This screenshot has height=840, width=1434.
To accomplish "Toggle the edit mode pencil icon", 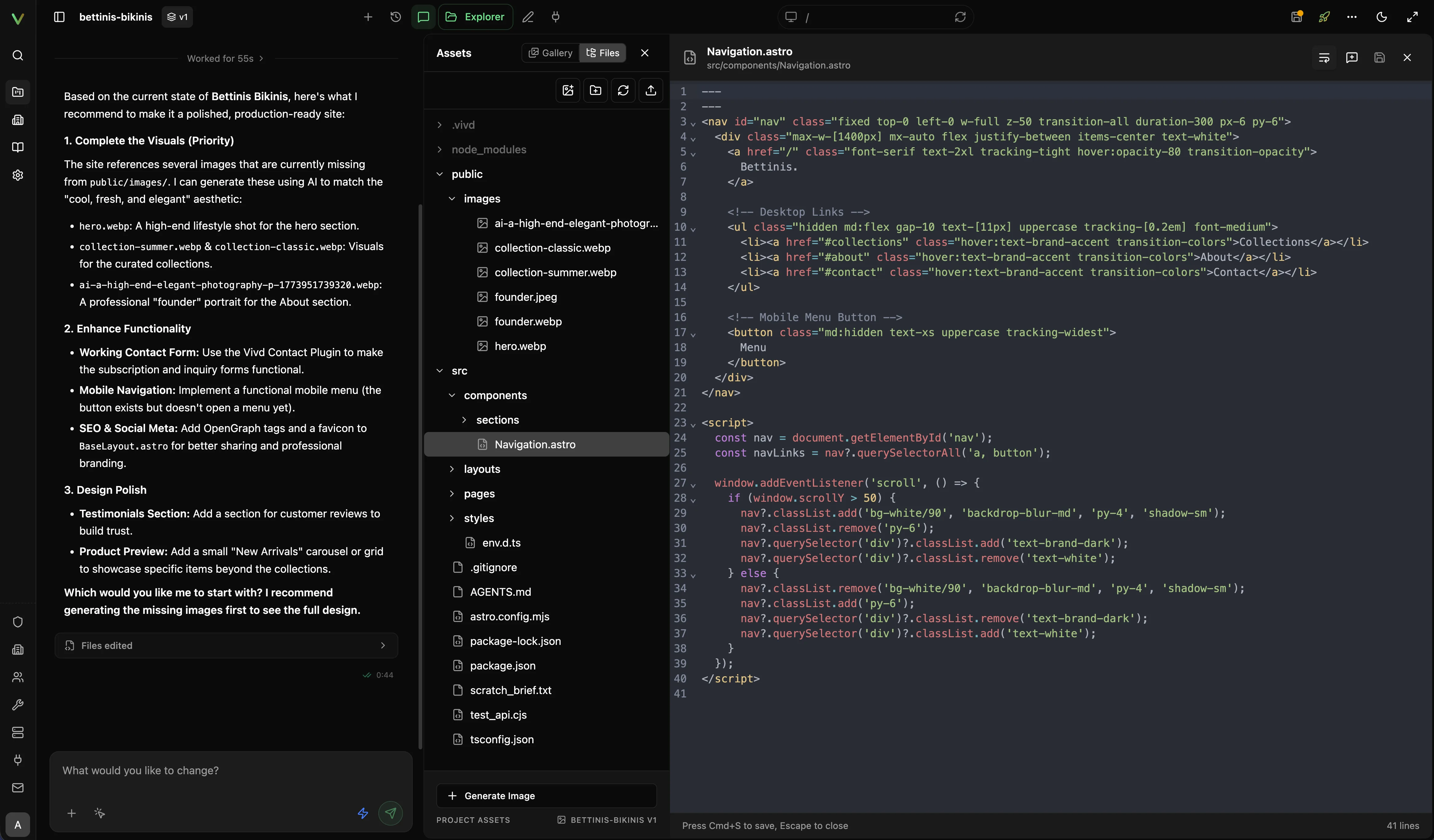I will tap(528, 17).
